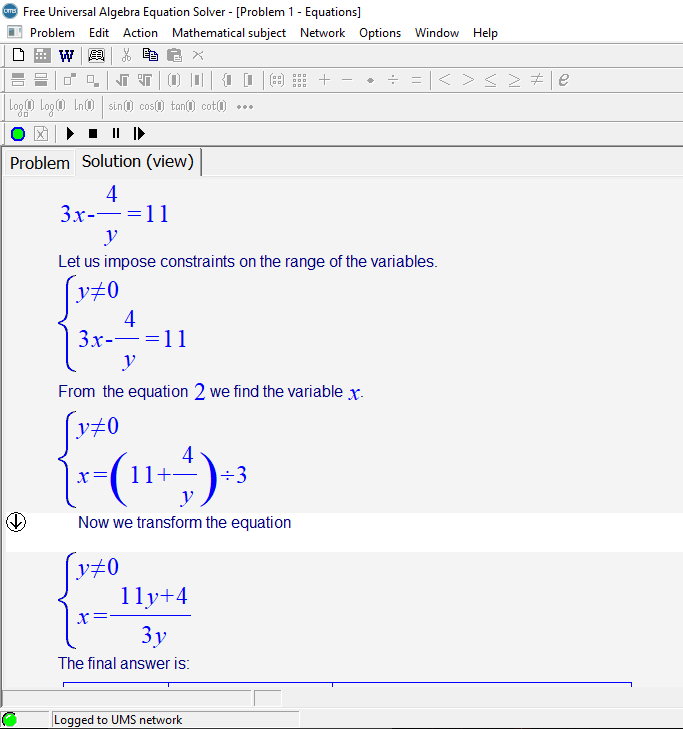Insert 3x3 dot grid matrix icon

point(299,80)
